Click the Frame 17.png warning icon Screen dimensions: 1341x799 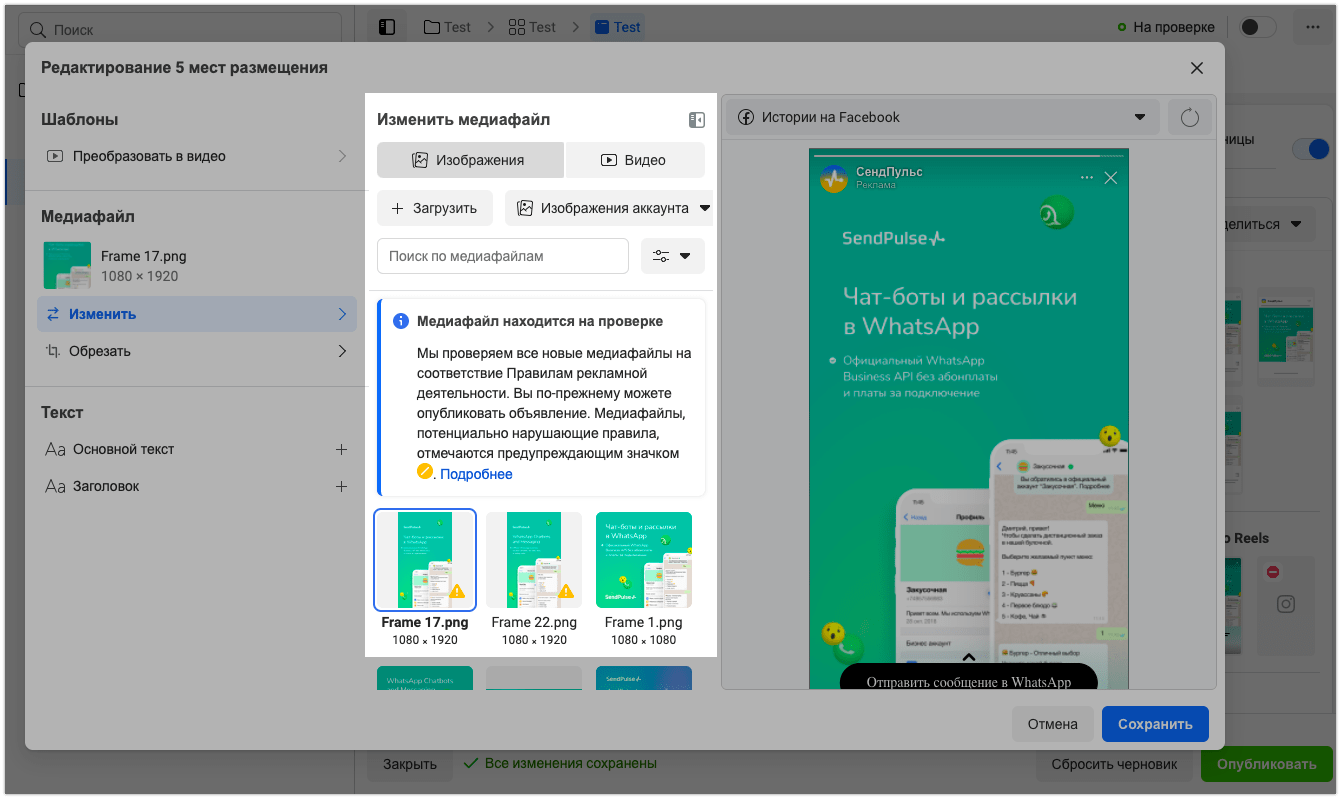457,591
